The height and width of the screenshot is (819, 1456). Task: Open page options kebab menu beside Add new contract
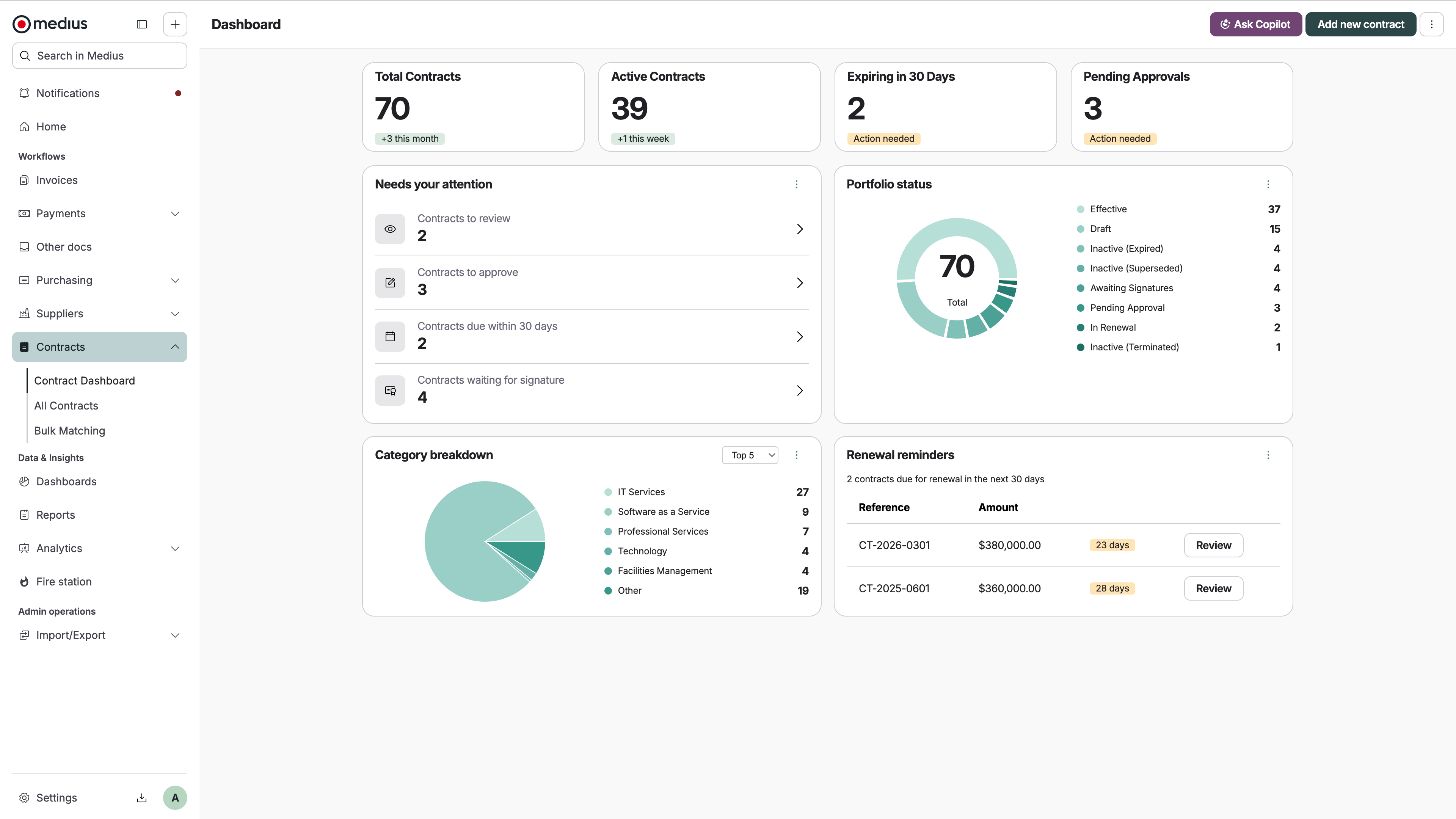point(1432,24)
